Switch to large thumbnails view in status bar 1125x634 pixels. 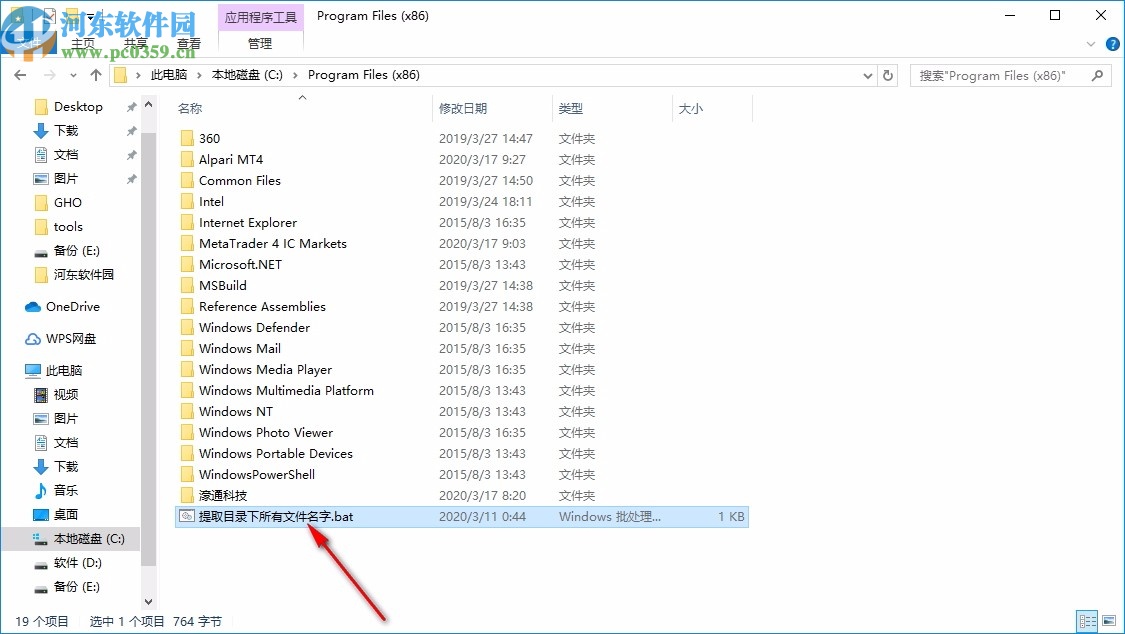(x=1108, y=621)
